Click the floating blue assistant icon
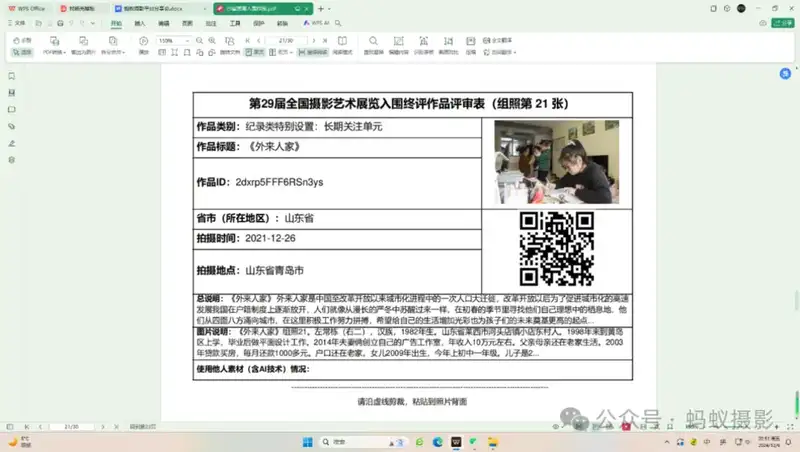The width and height of the screenshot is (800, 452). click(x=785, y=74)
